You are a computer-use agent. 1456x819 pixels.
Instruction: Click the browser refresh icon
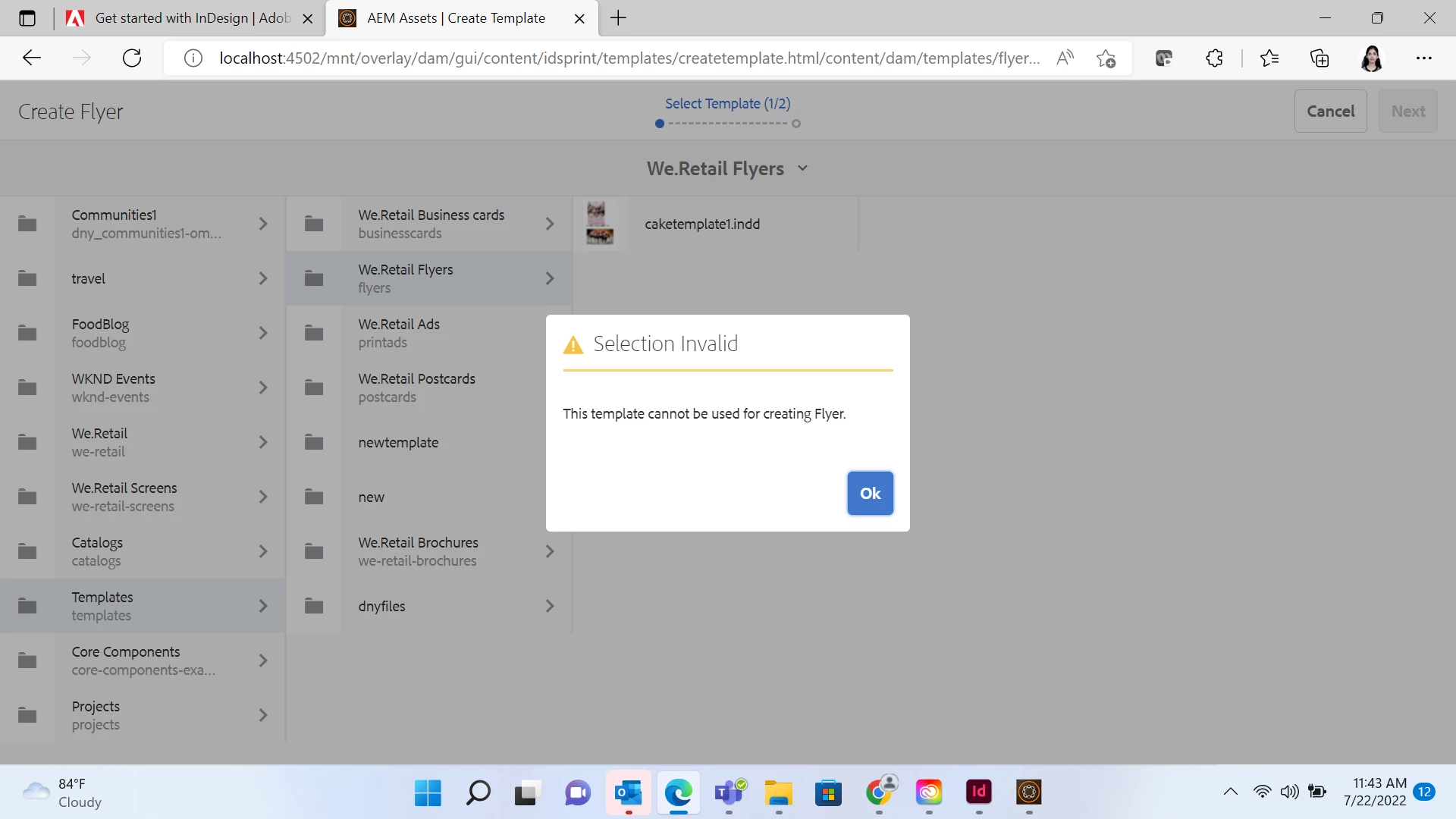(x=132, y=58)
